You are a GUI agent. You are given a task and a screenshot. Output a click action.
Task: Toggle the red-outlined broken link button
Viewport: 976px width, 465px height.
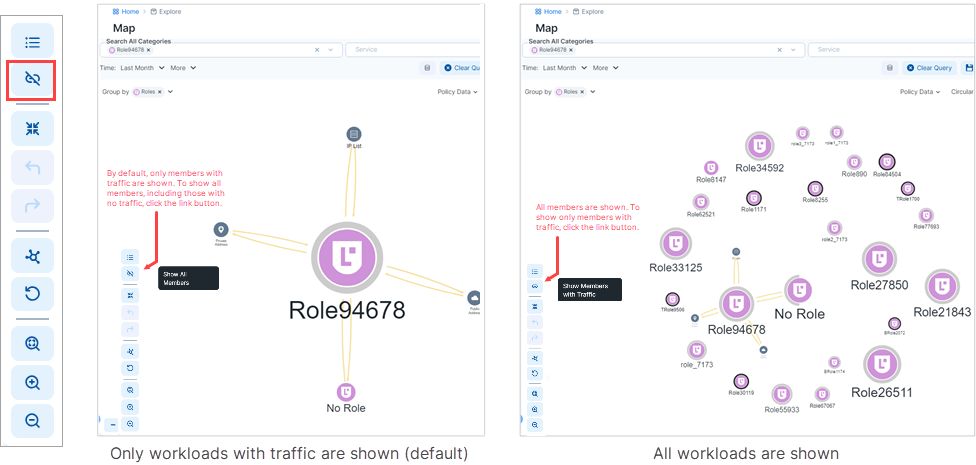point(32,80)
